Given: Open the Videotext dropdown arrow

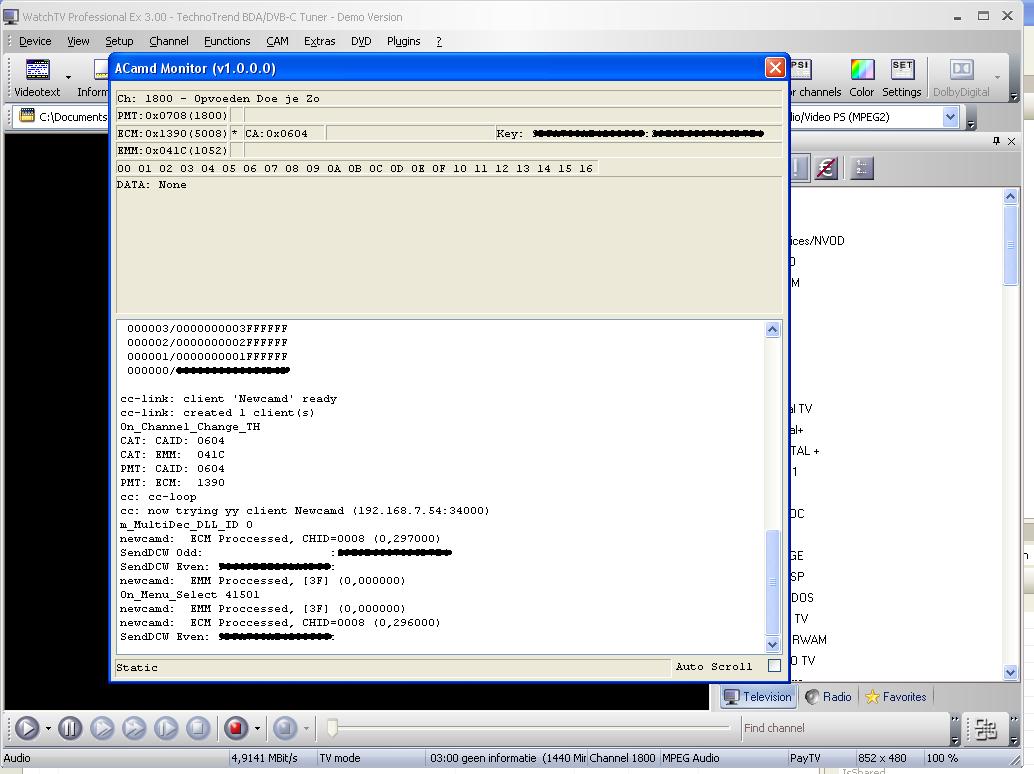Looking at the screenshot, I should tap(68, 77).
